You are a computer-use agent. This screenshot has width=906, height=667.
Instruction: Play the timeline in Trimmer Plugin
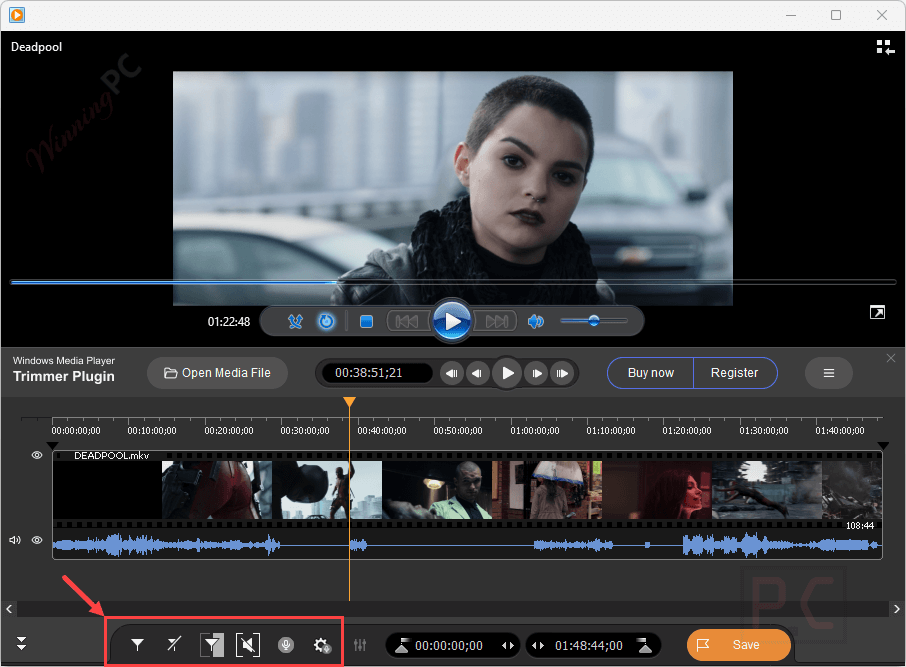click(507, 373)
